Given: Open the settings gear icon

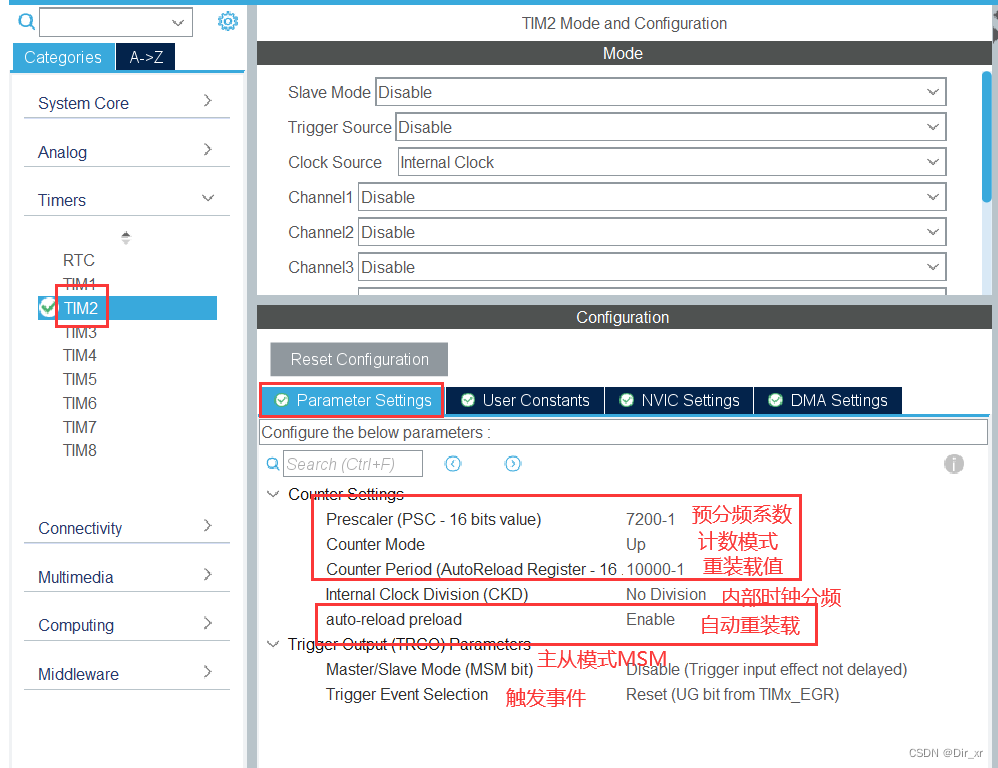Looking at the screenshot, I should tap(227, 22).
